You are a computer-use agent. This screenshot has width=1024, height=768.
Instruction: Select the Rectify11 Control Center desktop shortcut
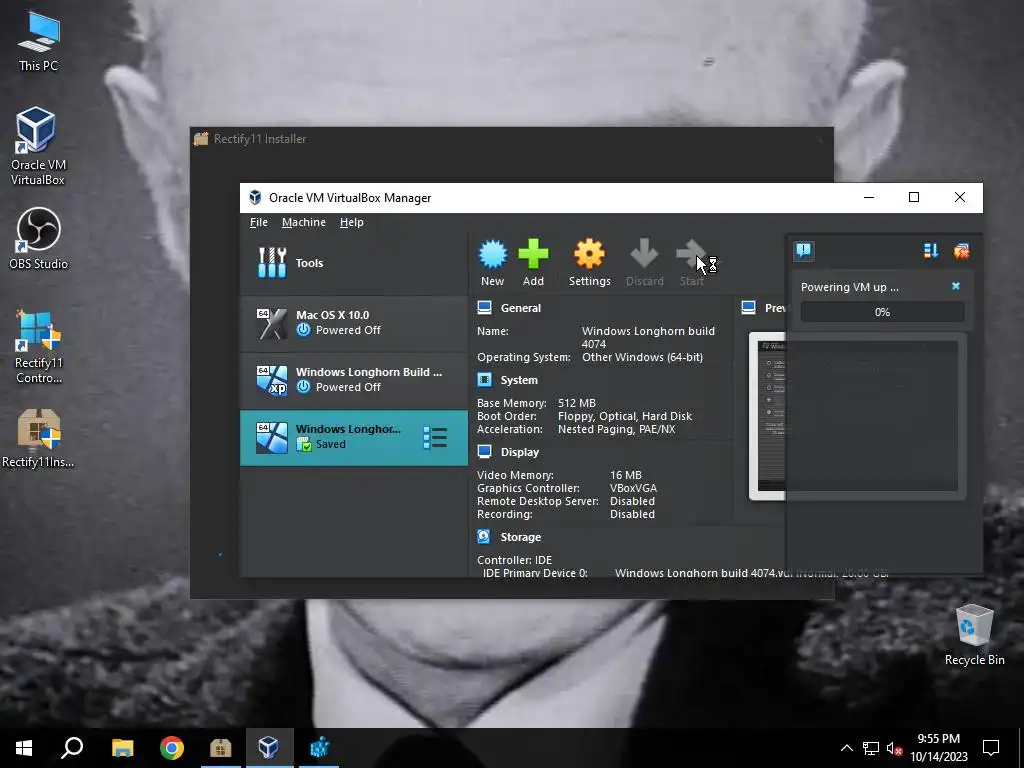tap(38, 346)
